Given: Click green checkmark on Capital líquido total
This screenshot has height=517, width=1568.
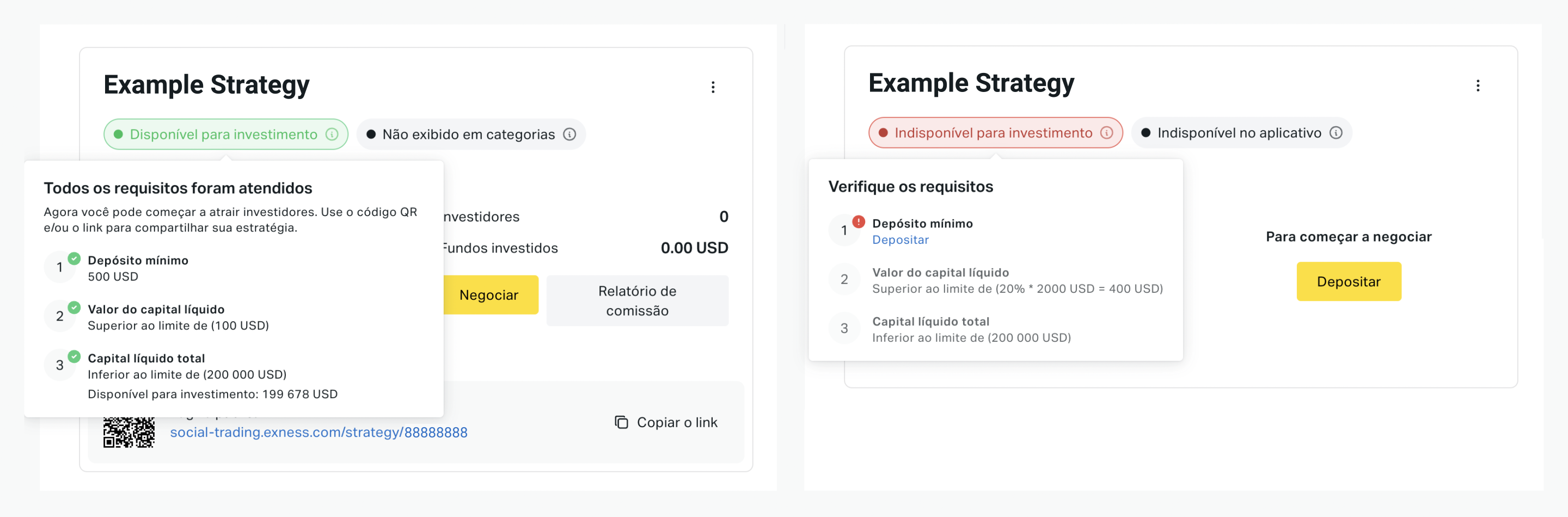Looking at the screenshot, I should pyautogui.click(x=73, y=357).
